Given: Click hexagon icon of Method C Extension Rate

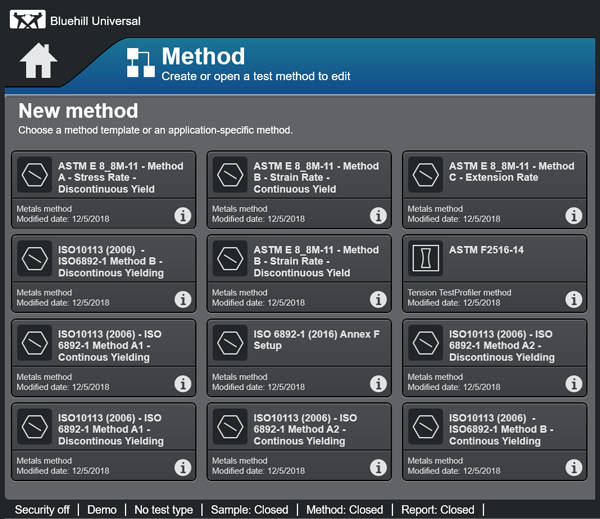Looking at the screenshot, I should click(x=426, y=175).
